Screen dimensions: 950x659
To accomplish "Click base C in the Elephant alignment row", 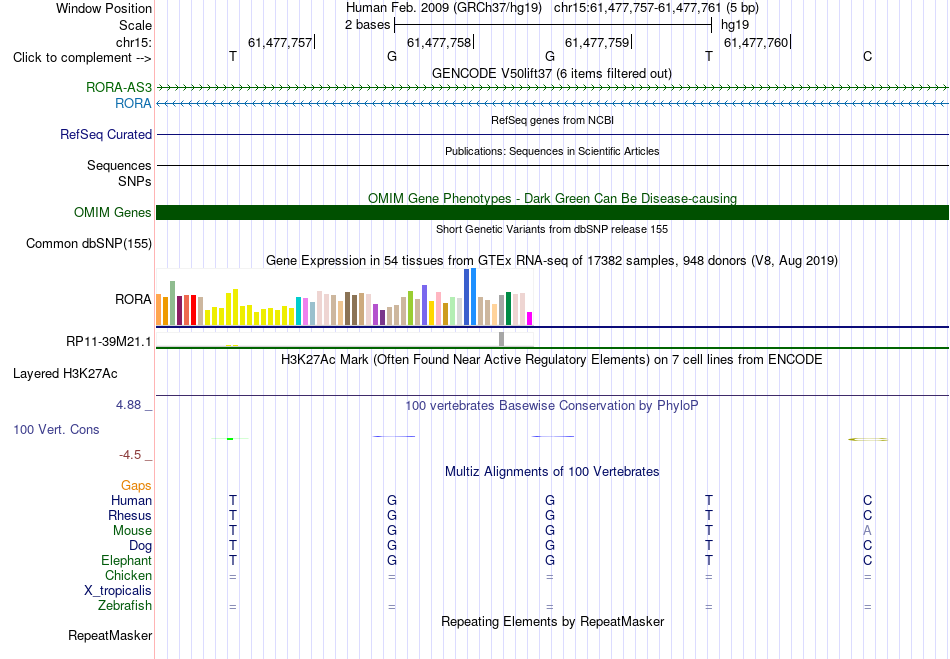I will tap(868, 560).
